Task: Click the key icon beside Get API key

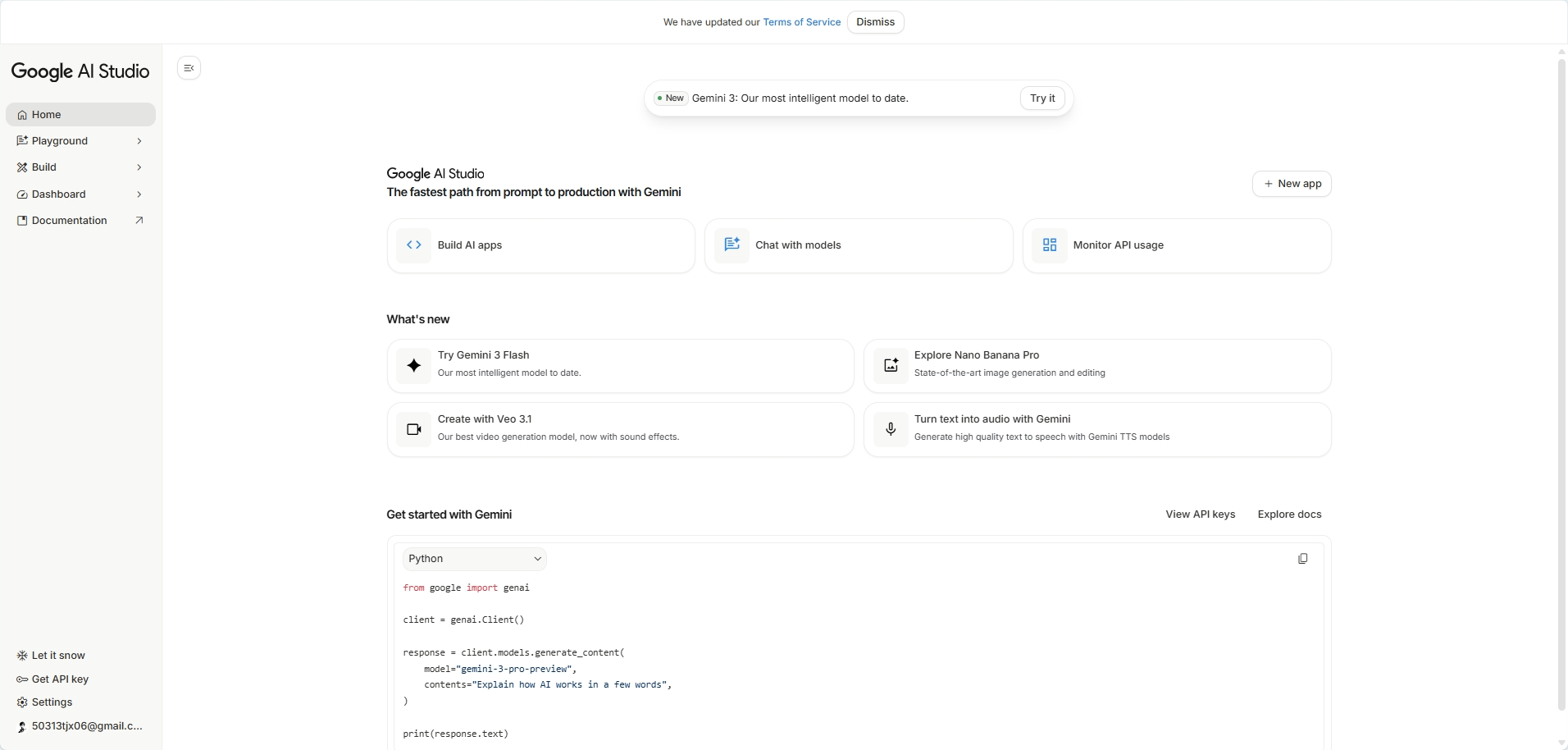Action: click(x=22, y=679)
